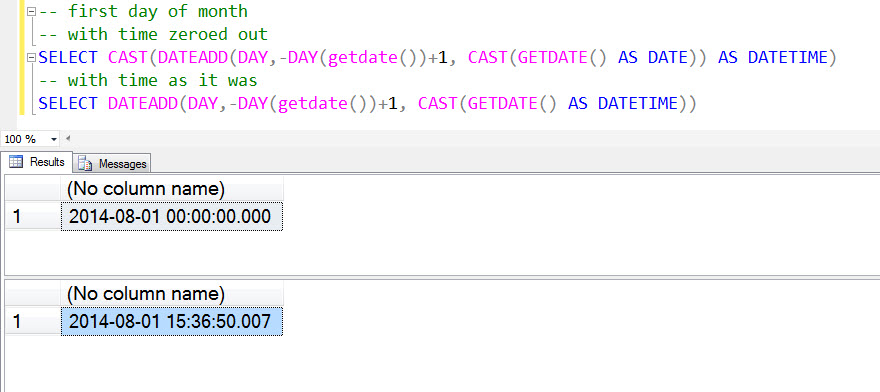This screenshot has width=880, height=392.
Task: Click the Messages tab page icon
Action: (85, 163)
